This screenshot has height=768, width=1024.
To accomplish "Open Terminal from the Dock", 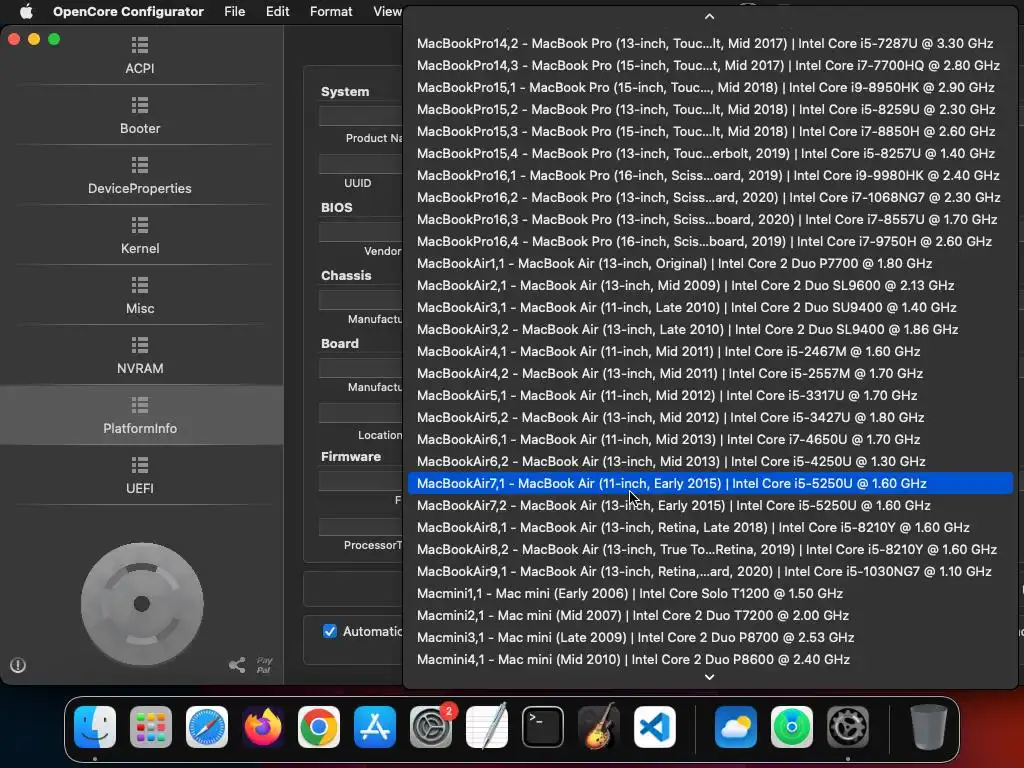I will click(543, 727).
